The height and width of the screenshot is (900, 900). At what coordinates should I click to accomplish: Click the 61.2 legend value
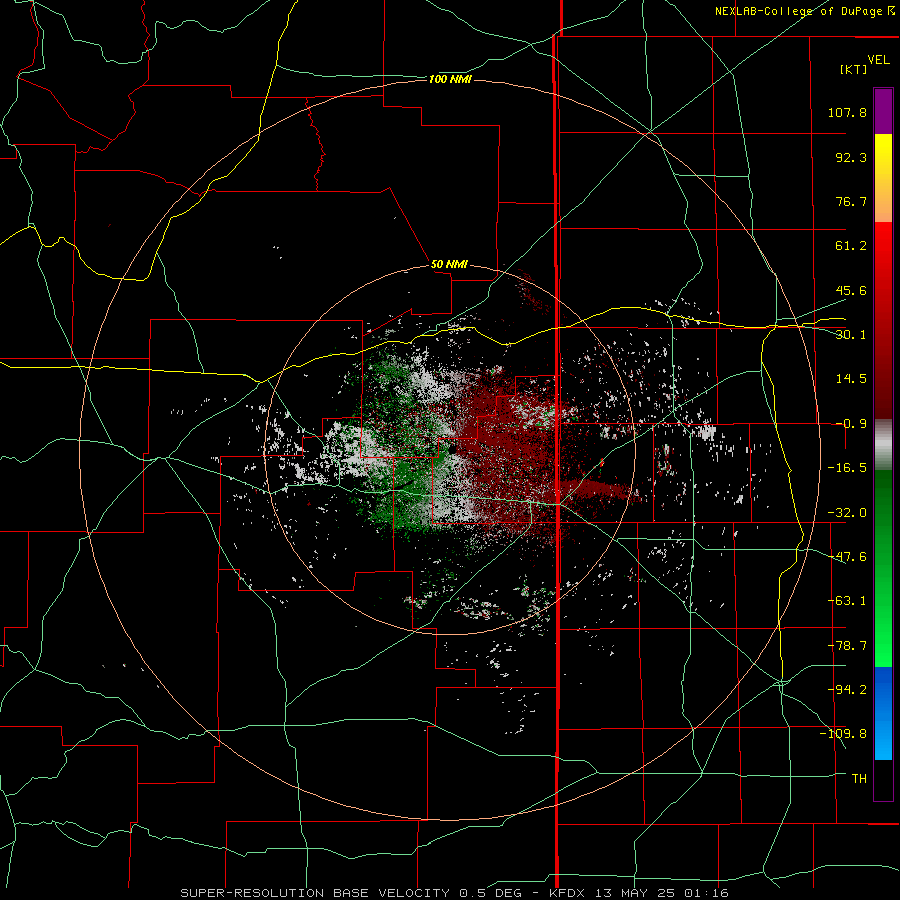pyautogui.click(x=851, y=246)
